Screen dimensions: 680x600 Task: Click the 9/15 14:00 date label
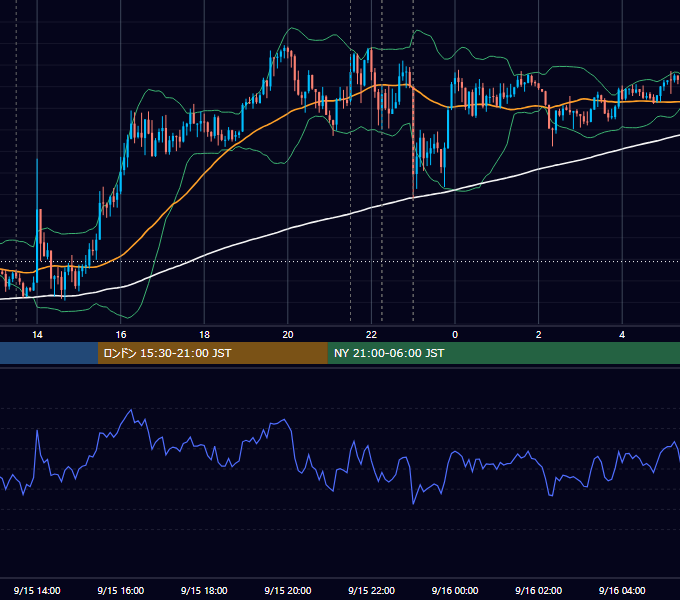37,590
